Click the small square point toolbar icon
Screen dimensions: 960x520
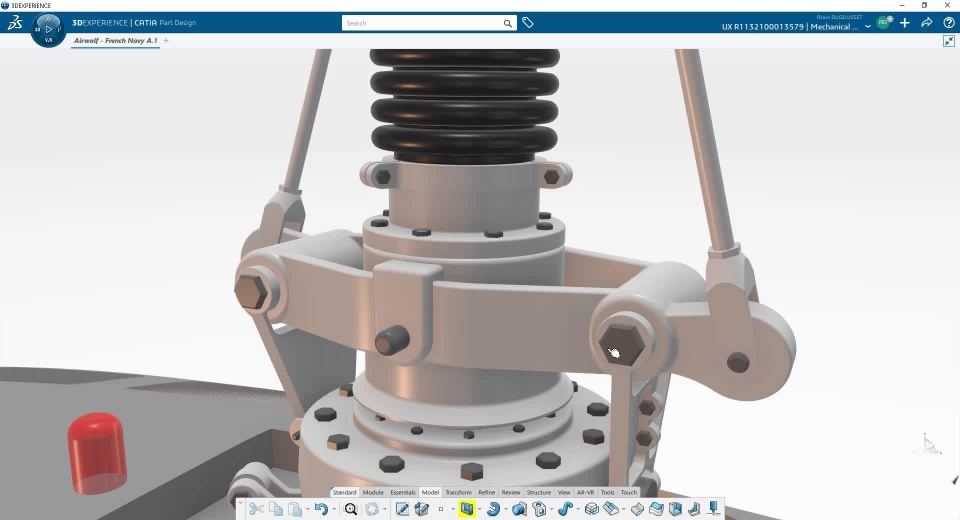[x=441, y=509]
